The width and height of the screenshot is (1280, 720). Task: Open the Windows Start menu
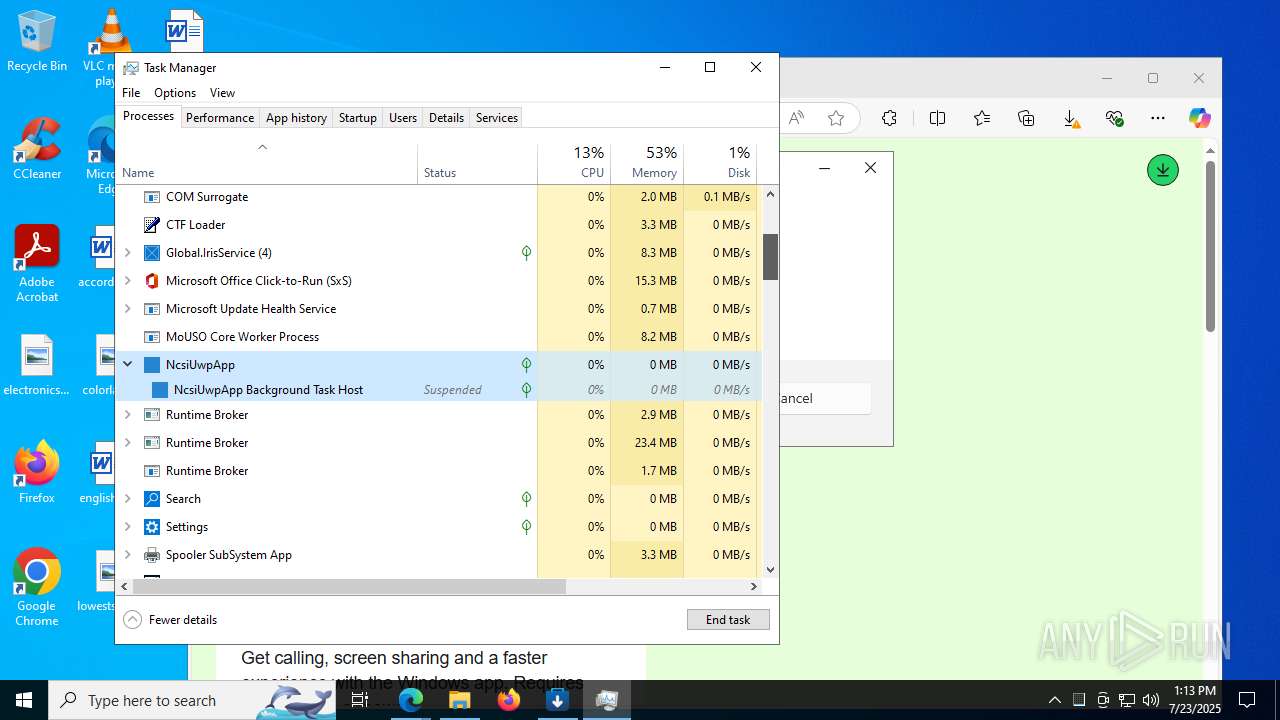click(x=24, y=700)
